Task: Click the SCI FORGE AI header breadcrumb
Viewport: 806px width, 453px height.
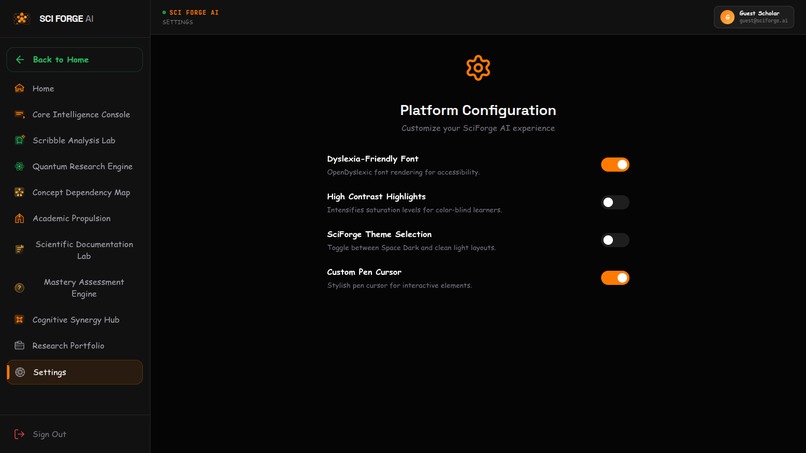Action: tap(194, 12)
